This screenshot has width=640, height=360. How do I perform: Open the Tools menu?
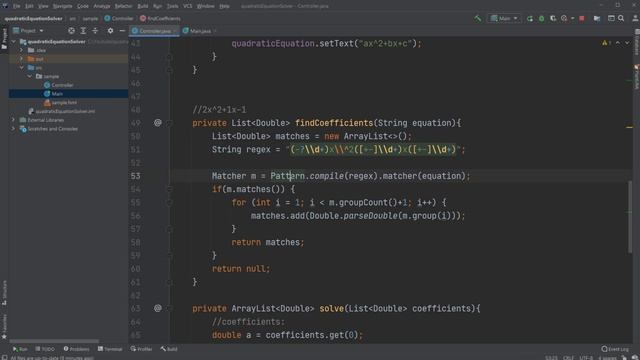click(x=172, y=6)
